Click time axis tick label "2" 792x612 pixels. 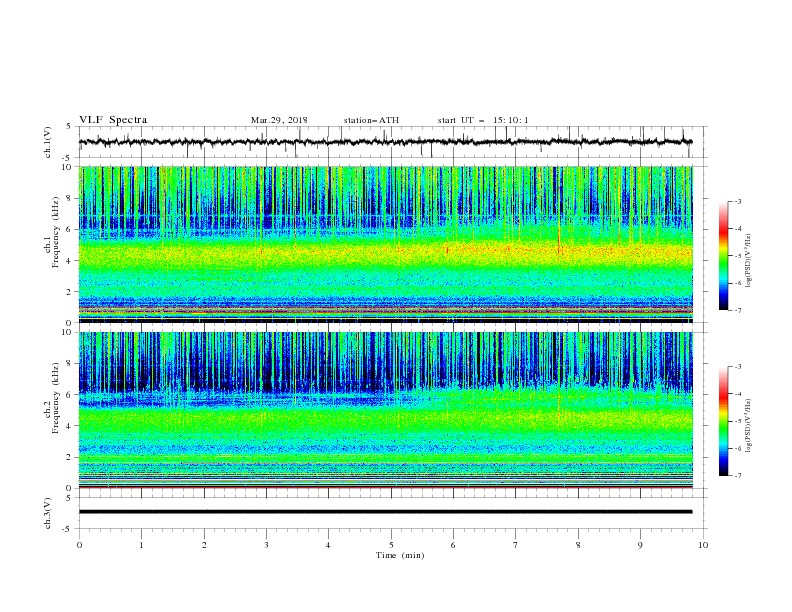coord(204,545)
